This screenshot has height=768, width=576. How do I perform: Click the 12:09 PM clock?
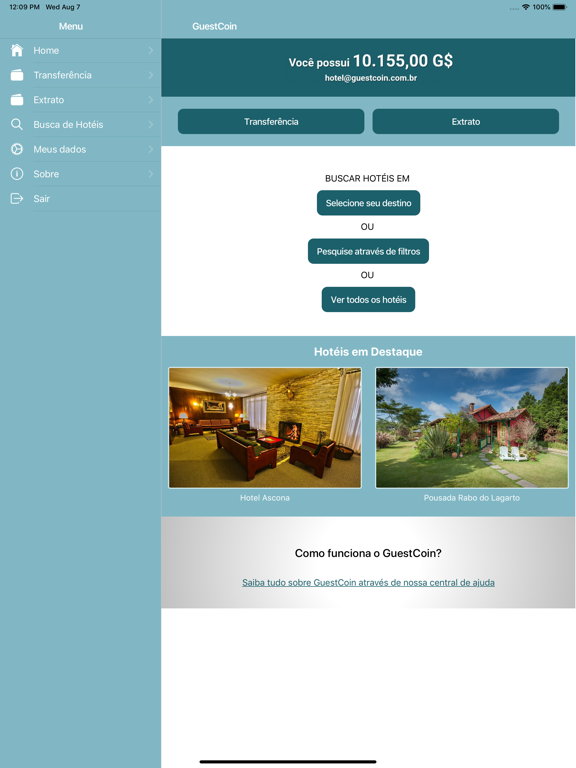(24, 7)
